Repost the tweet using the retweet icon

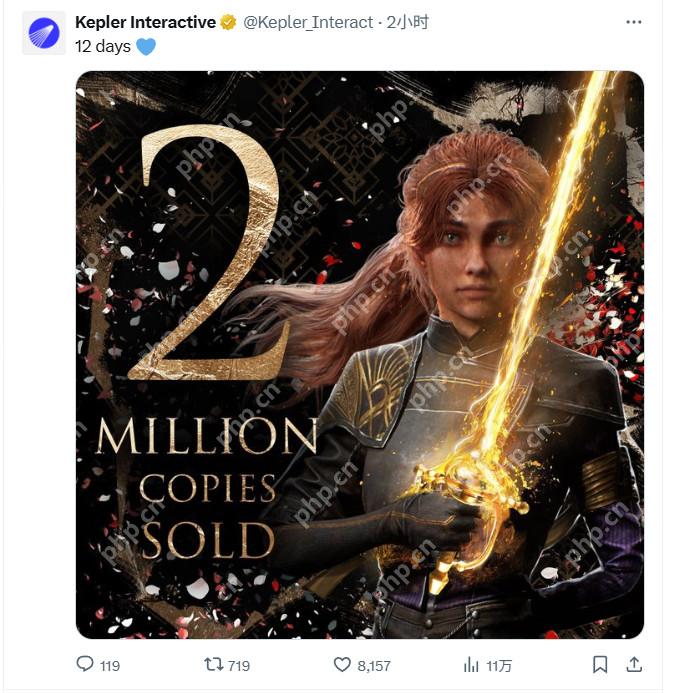tap(213, 664)
